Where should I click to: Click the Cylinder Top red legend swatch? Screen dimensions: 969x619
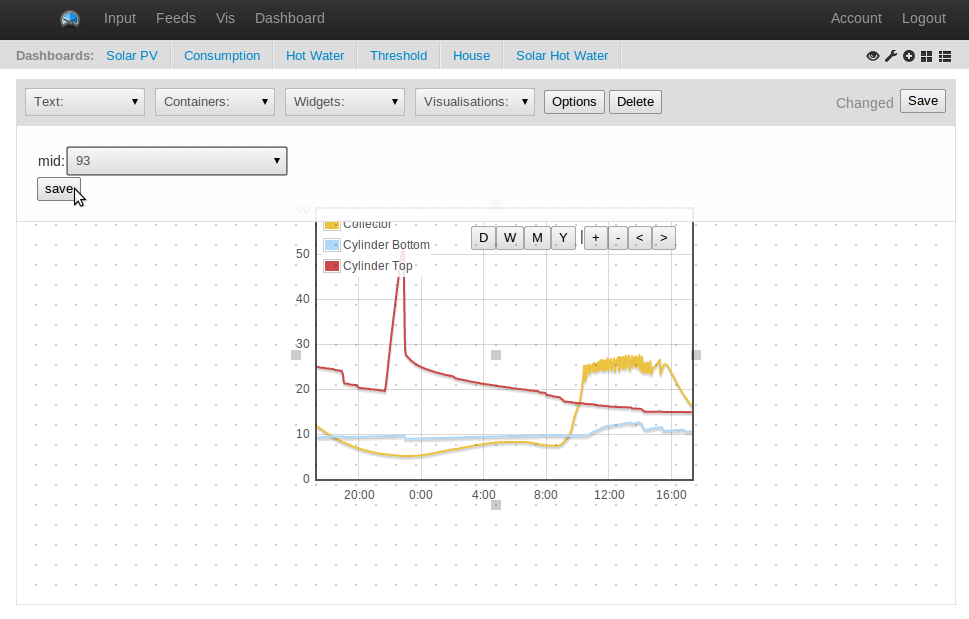click(x=332, y=266)
